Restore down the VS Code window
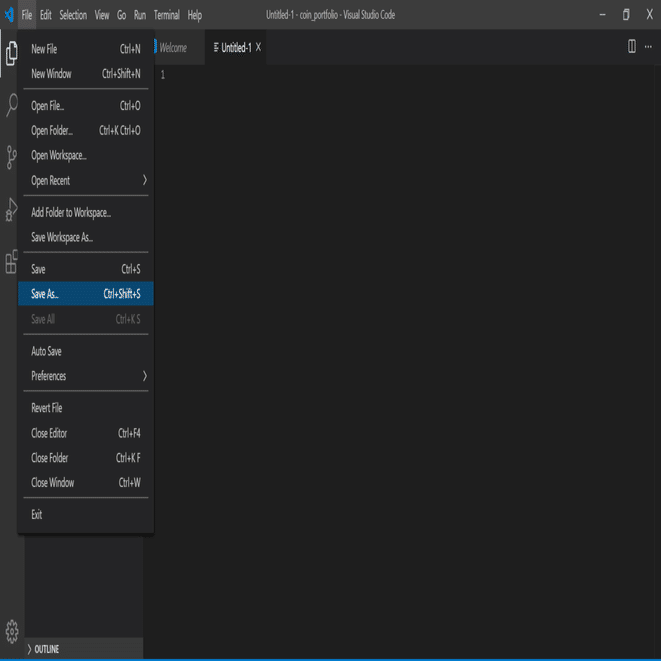 click(626, 15)
